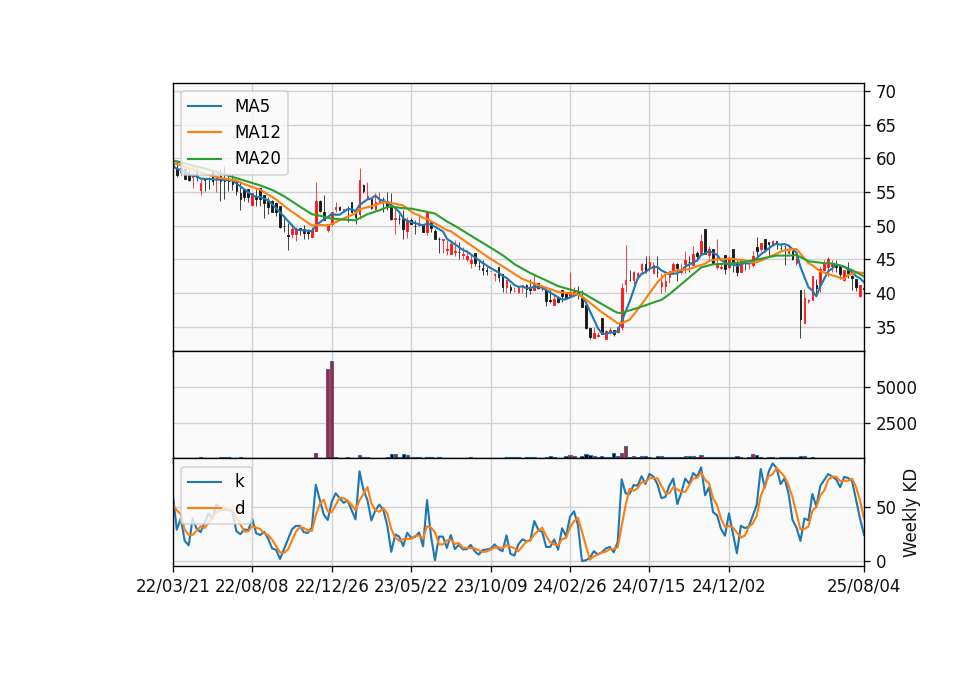Click the d legend label
Screen dimensions: 960x690
(x=239, y=508)
